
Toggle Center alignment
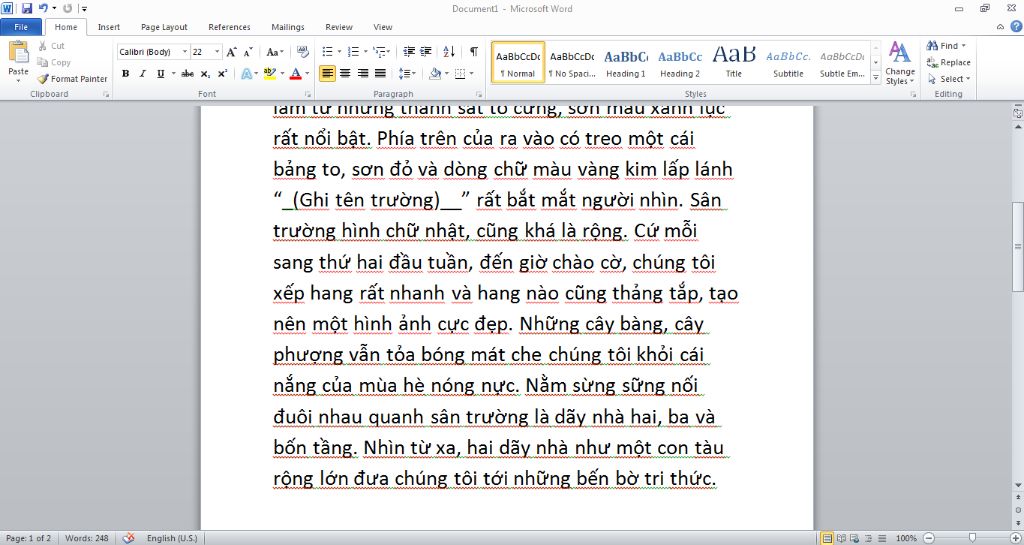[345, 74]
